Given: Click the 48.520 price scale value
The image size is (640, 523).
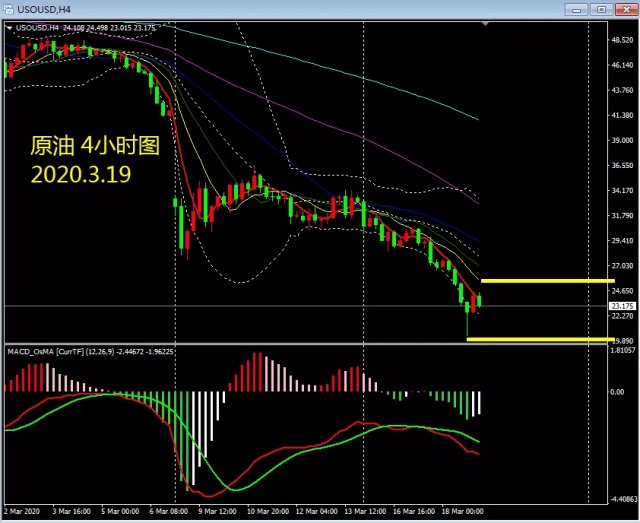Looking at the screenshot, I should pos(622,40).
